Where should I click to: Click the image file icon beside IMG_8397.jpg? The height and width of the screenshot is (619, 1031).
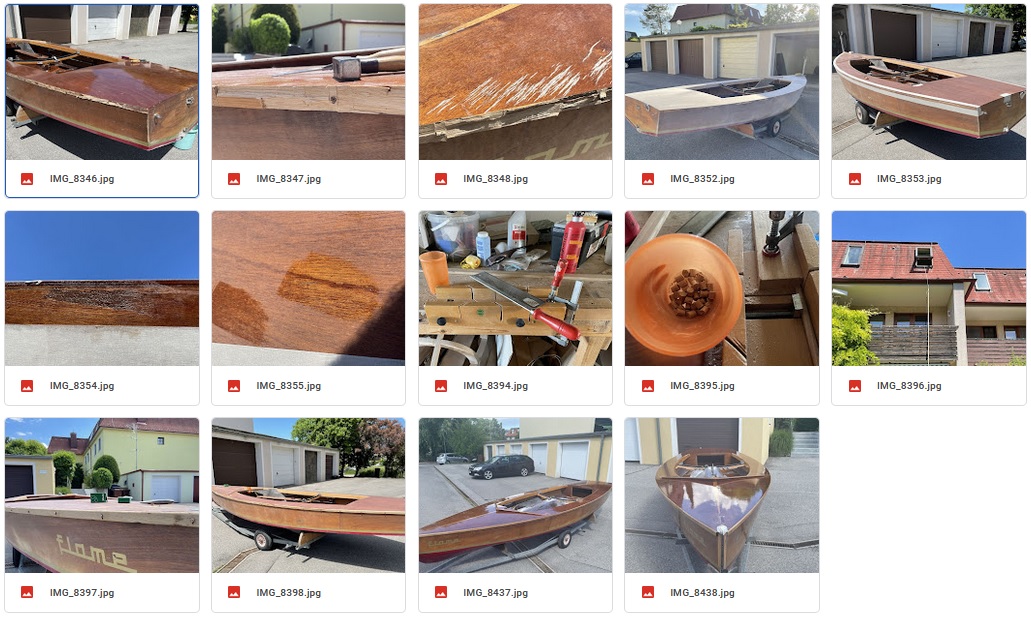[27, 593]
